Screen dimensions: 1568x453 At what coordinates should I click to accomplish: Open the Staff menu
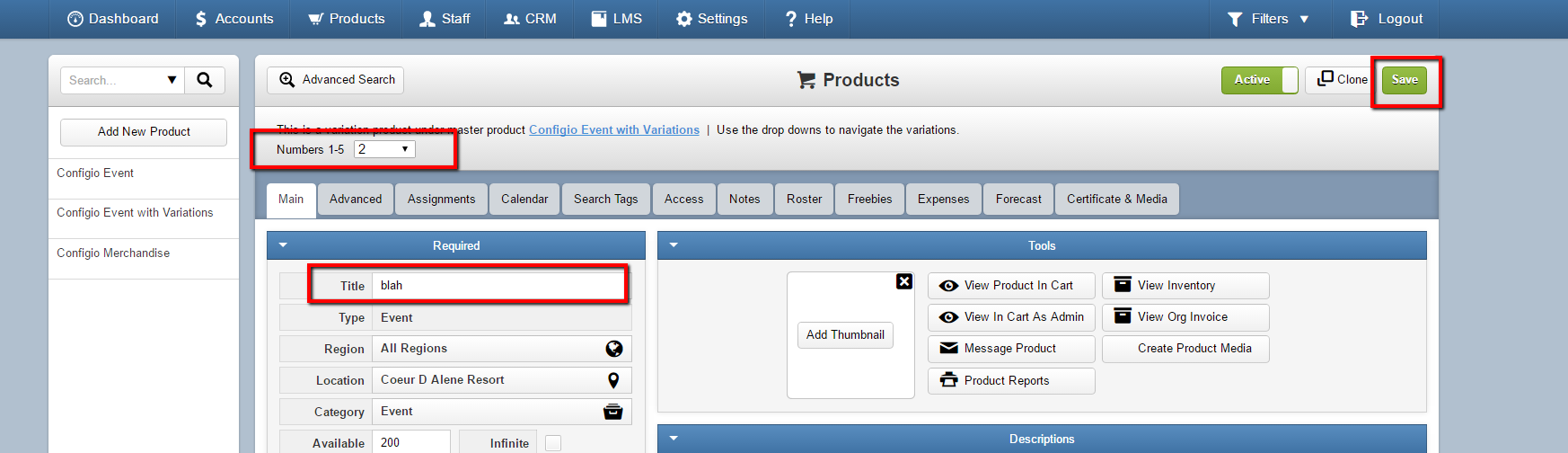click(445, 19)
